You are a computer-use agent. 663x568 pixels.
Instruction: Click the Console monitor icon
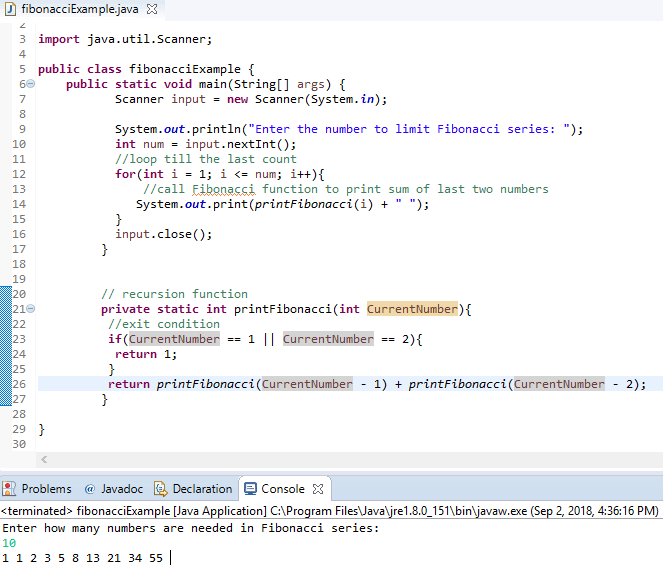point(250,489)
